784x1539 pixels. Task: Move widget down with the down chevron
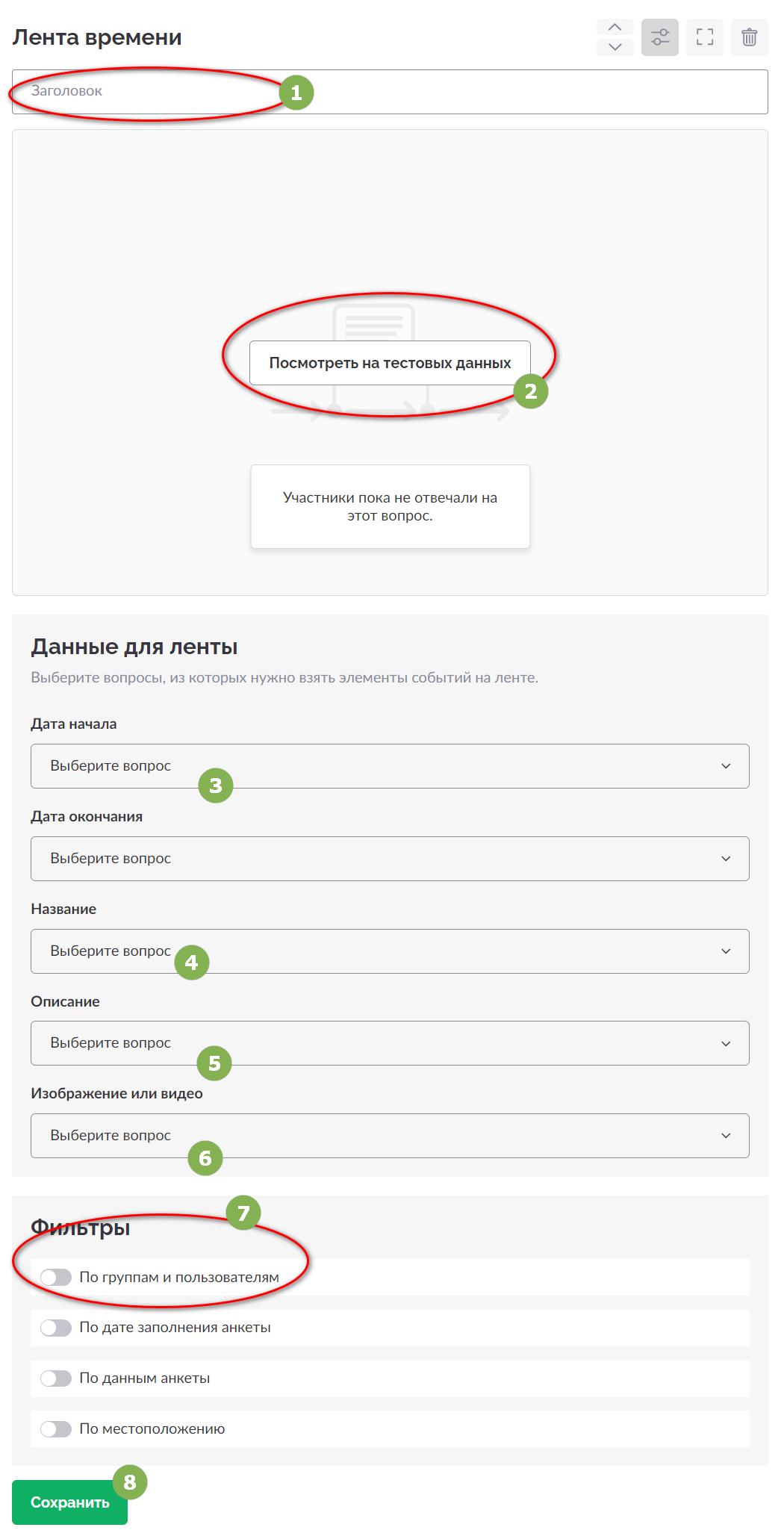tap(615, 47)
